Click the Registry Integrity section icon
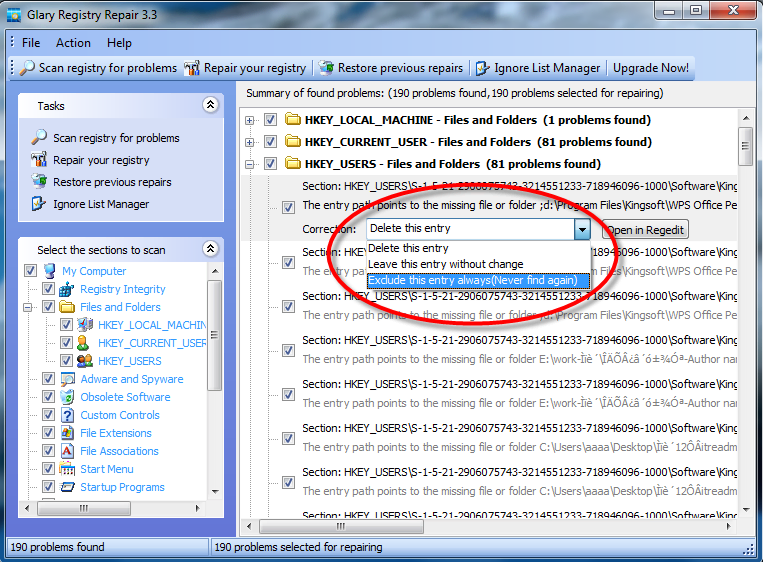 coord(67,290)
